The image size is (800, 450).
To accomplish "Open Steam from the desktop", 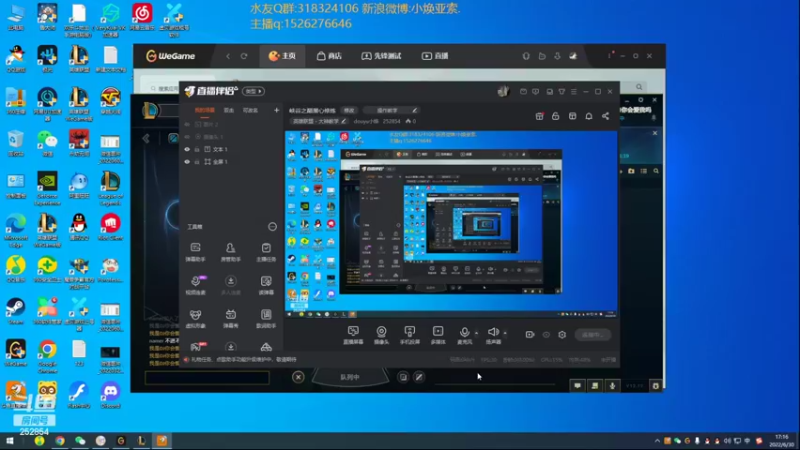I will coord(16,312).
